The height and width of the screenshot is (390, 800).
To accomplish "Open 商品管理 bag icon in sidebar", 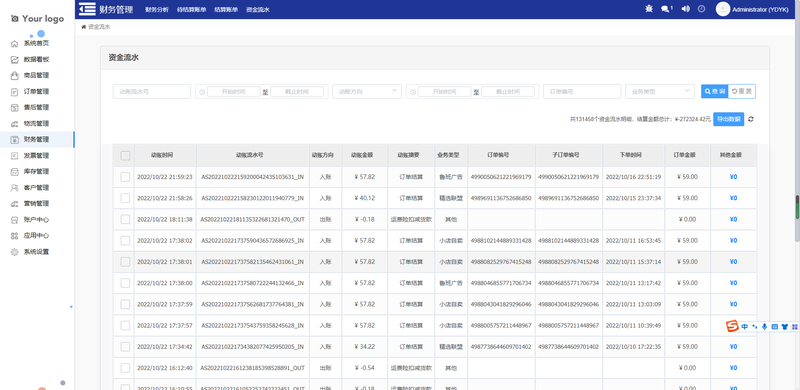I will click(x=14, y=76).
